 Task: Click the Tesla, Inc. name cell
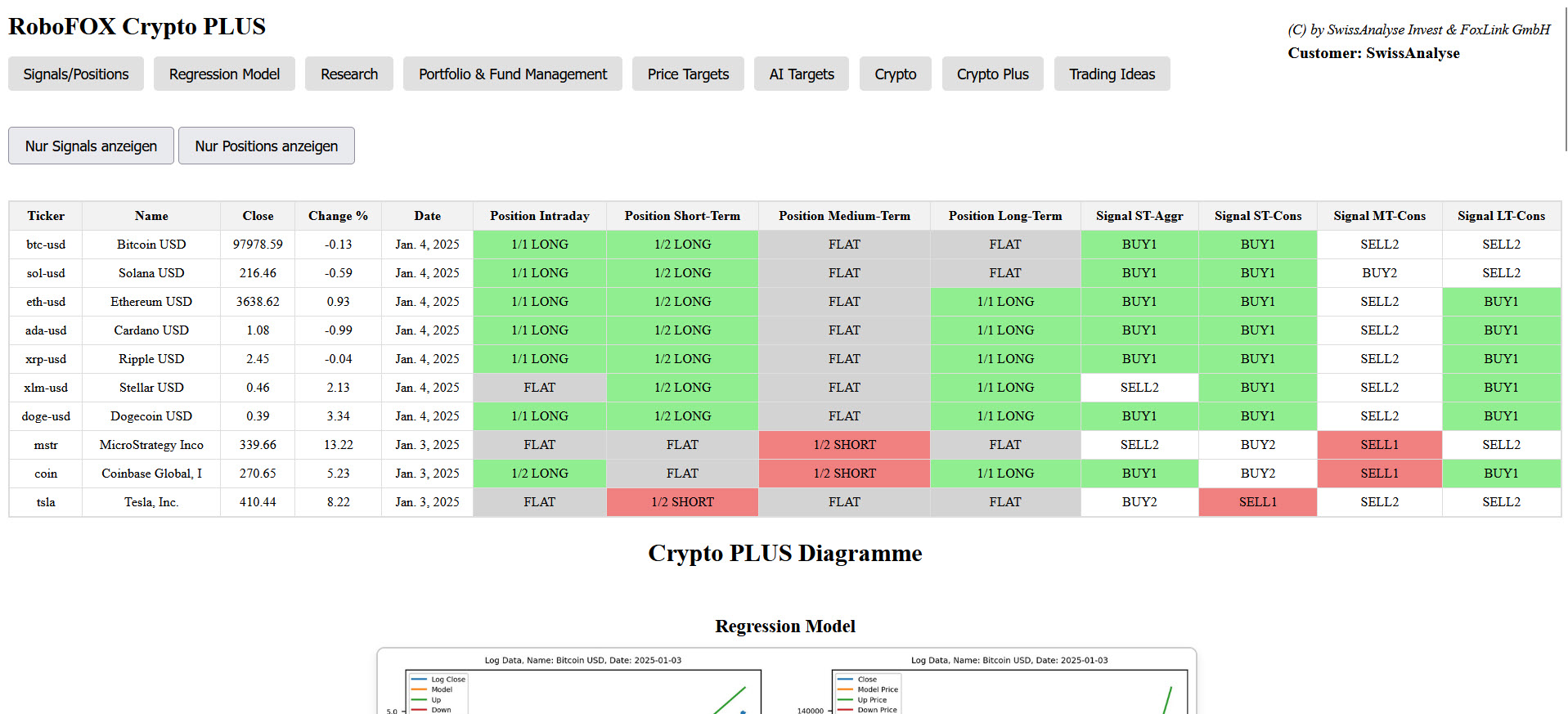(x=151, y=502)
